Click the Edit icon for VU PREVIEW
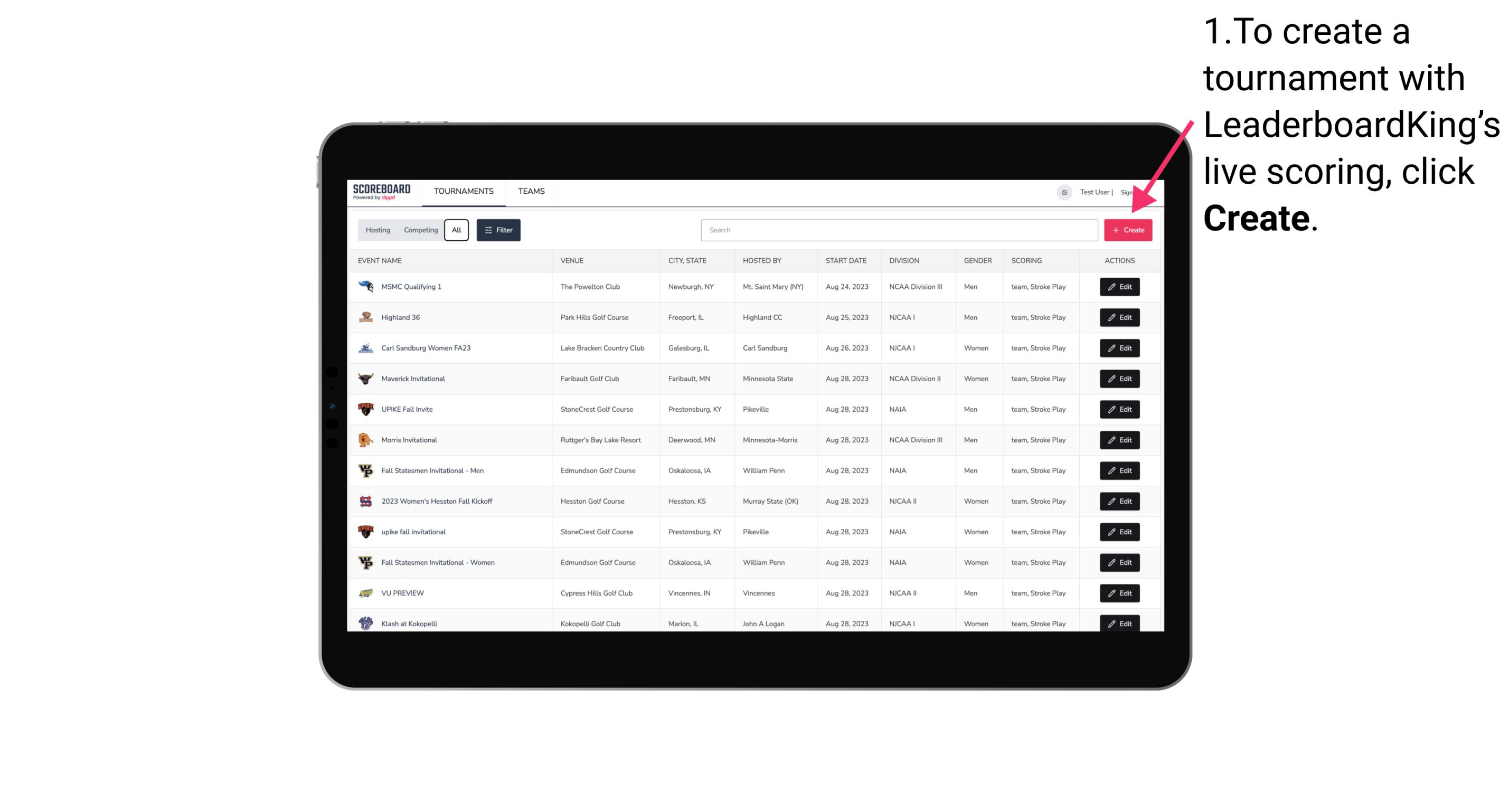 point(1119,593)
